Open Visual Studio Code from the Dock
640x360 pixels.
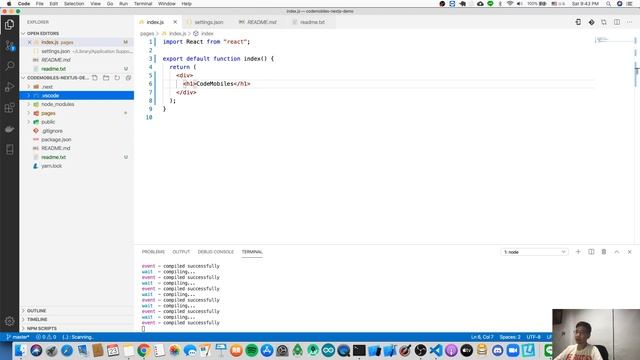point(436,351)
